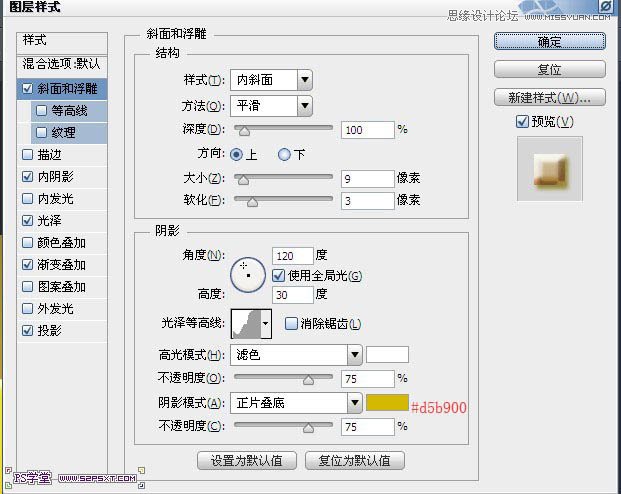
Task: Click the 深度 value field showing 100
Action: 368,130
